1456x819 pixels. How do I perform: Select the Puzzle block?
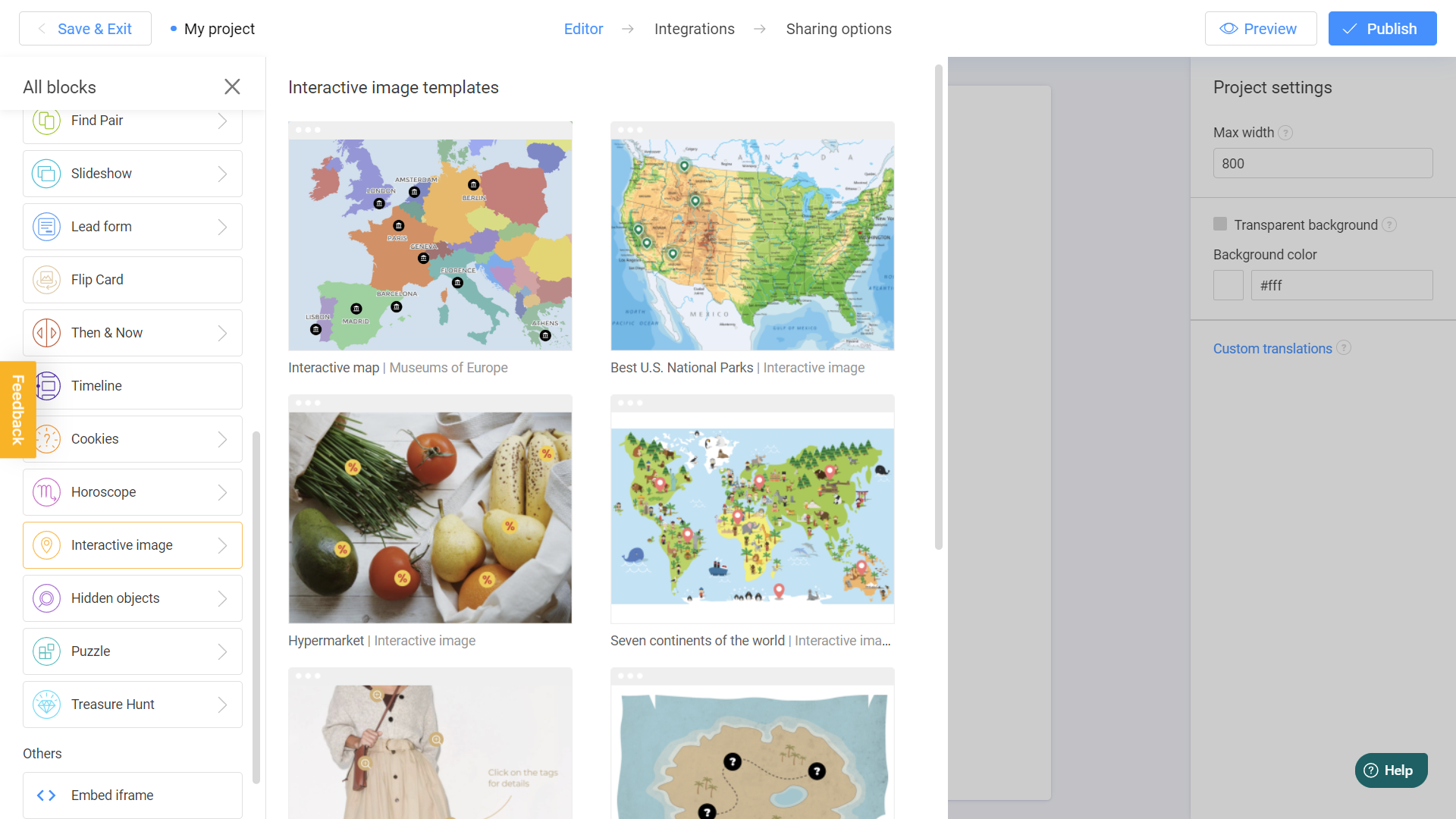pos(131,651)
